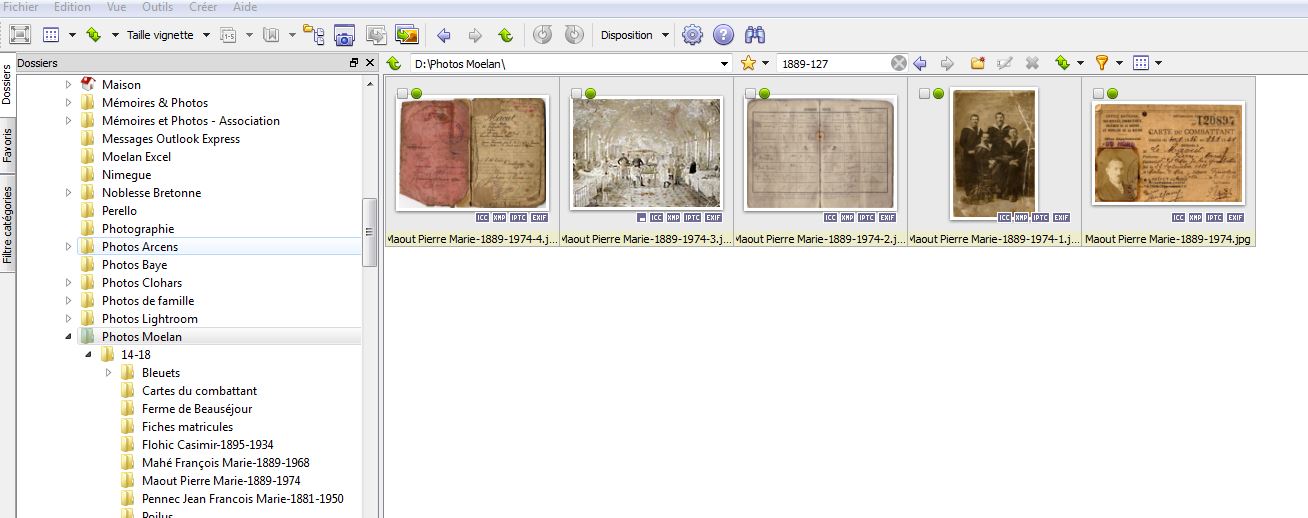This screenshot has width=1308, height=518.
Task: Select the Cartes du combattant folder
Action: tap(199, 391)
